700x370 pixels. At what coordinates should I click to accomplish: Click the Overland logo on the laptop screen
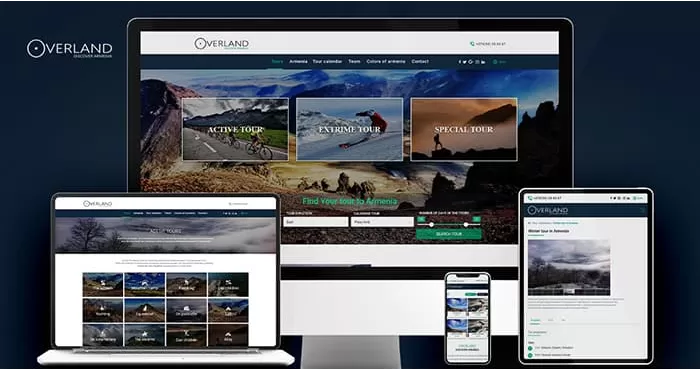pyautogui.click(x=97, y=204)
